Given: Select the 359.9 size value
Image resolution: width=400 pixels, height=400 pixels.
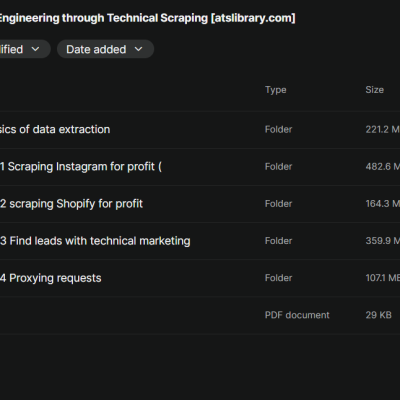Looking at the screenshot, I should click(382, 241).
